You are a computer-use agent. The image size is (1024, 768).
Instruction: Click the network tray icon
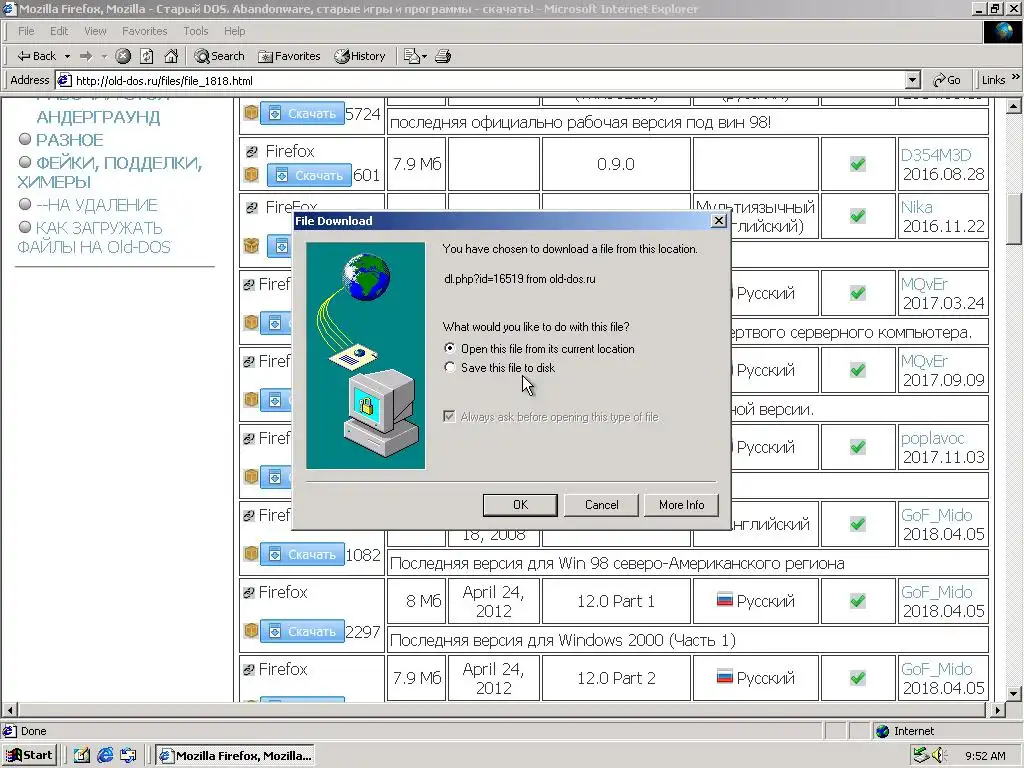(921, 756)
